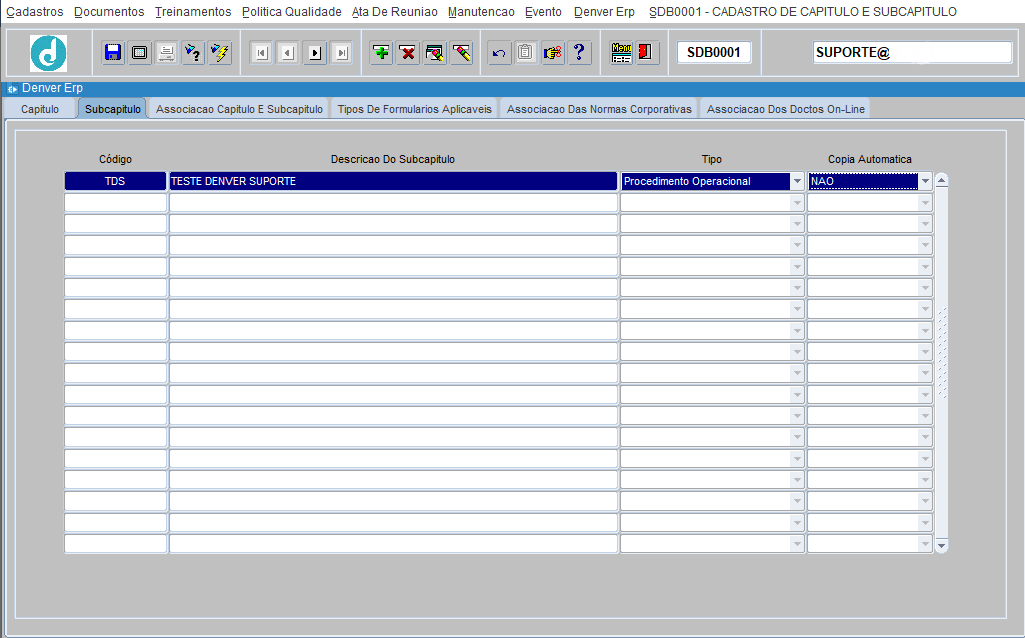
Task: Switch to the Capitulo tab
Action: coord(40,109)
